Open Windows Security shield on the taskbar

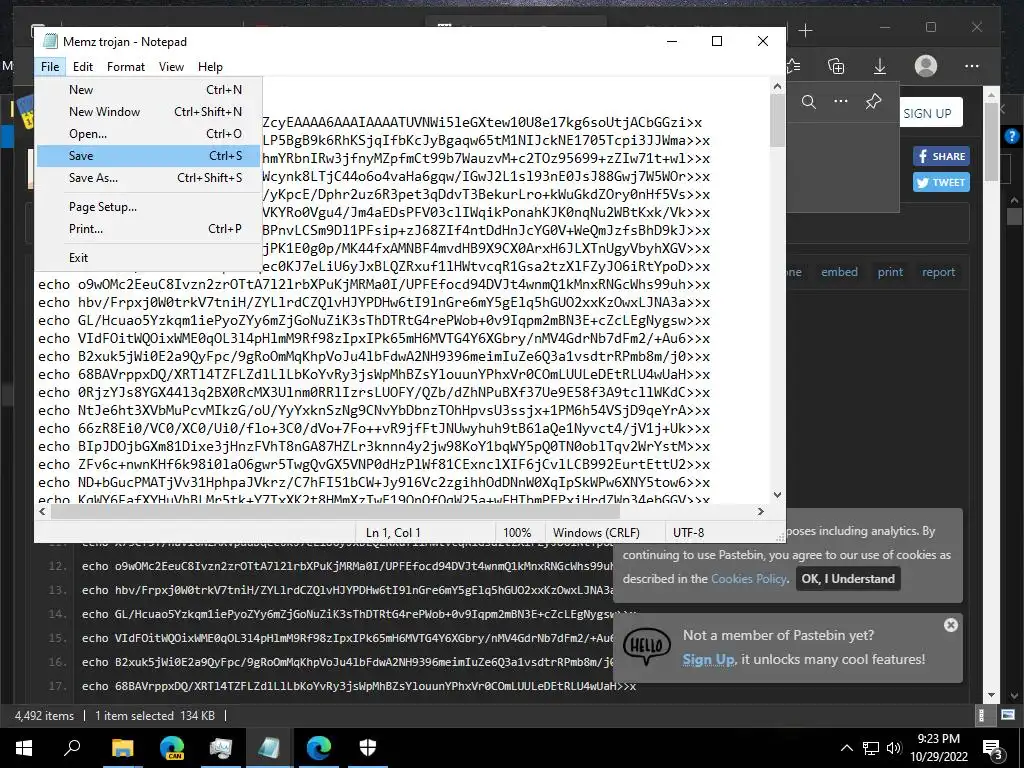[x=368, y=748]
